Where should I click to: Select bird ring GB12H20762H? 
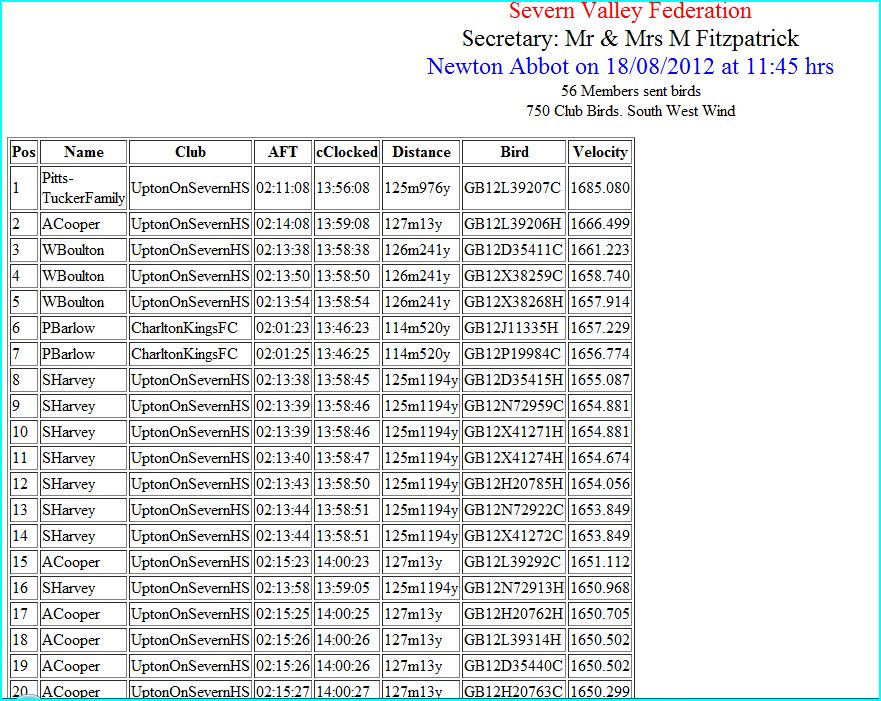[514, 614]
